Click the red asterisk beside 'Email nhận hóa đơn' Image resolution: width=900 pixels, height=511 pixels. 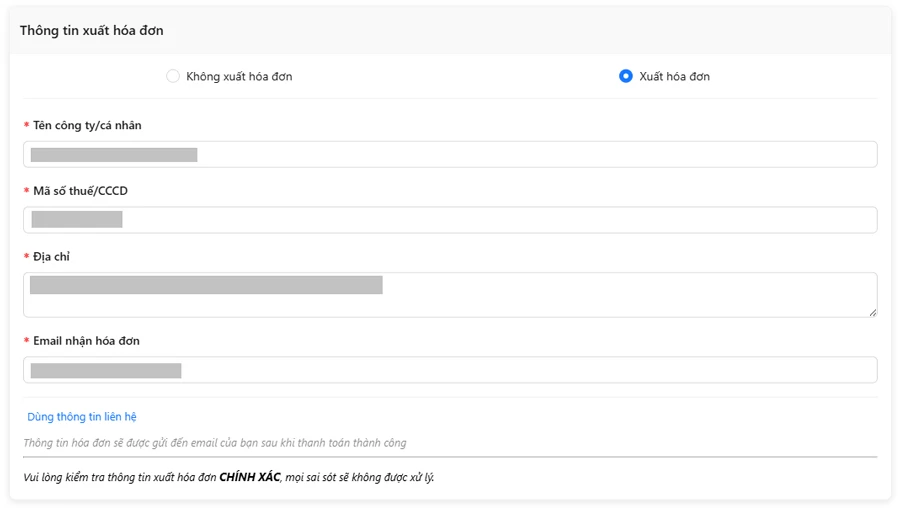26,342
